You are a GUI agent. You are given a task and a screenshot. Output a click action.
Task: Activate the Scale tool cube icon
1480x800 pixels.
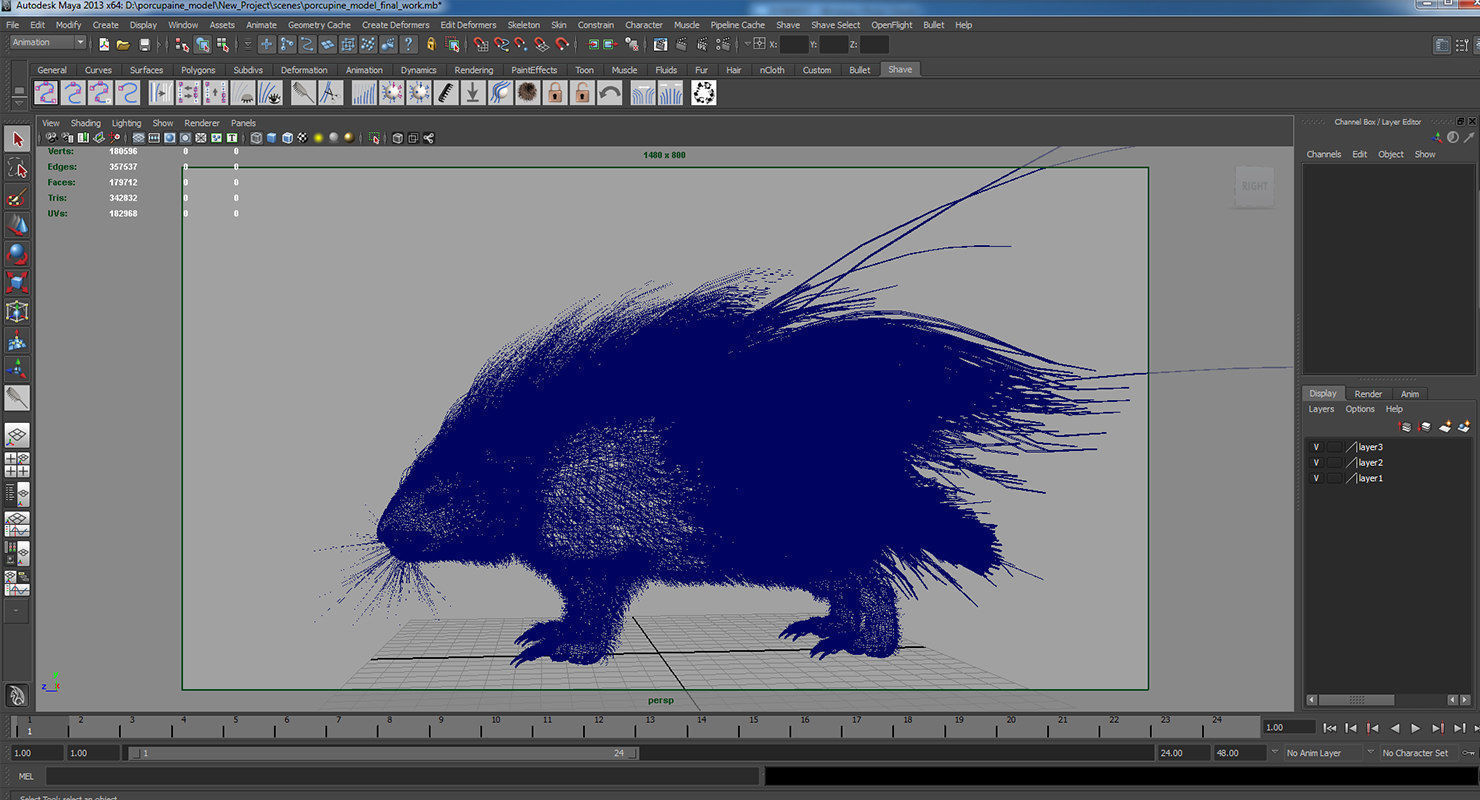(17, 283)
